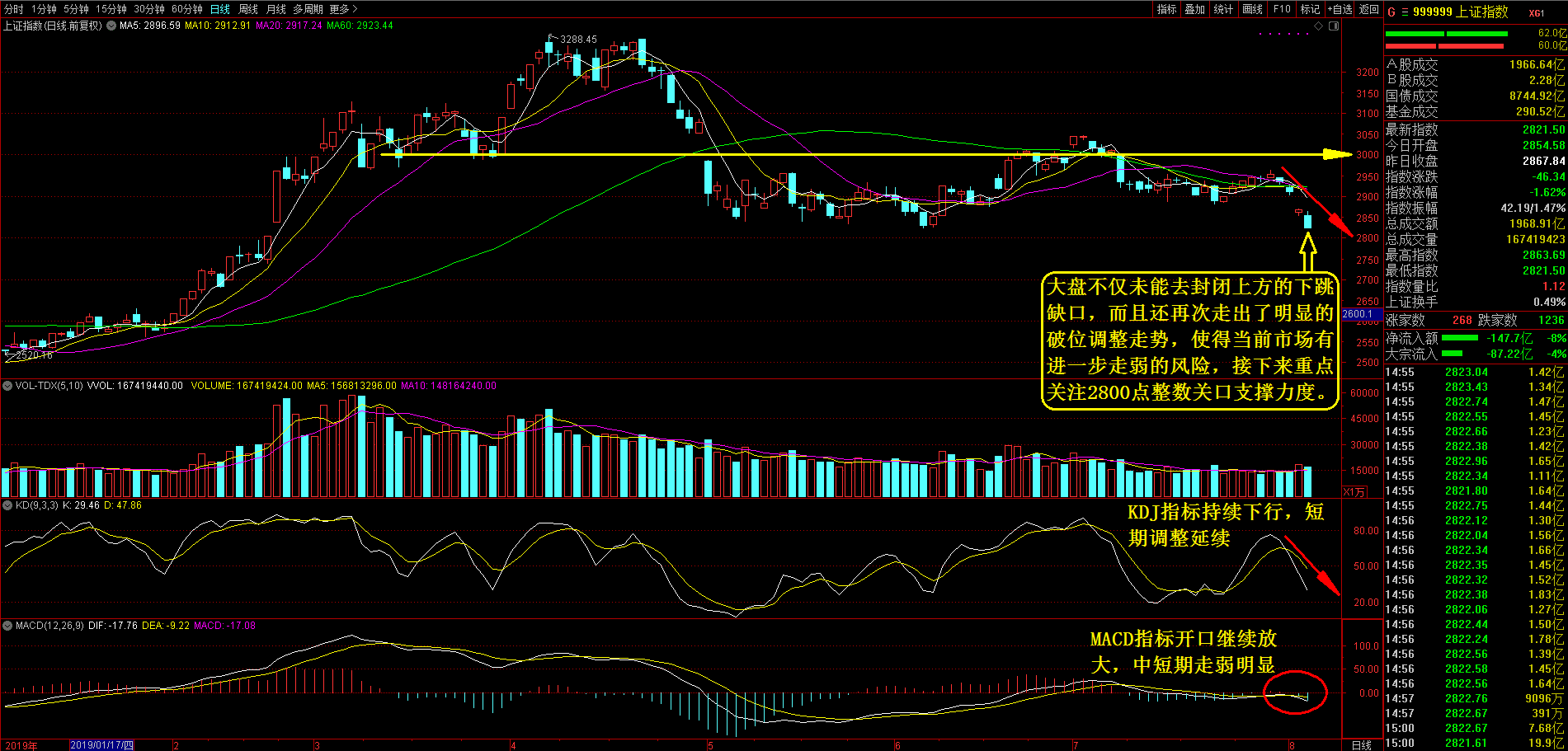Viewport: 1568px width, 751px height.
Task: Click the 总成交量 row
Action: pyautogui.click(x=1476, y=239)
